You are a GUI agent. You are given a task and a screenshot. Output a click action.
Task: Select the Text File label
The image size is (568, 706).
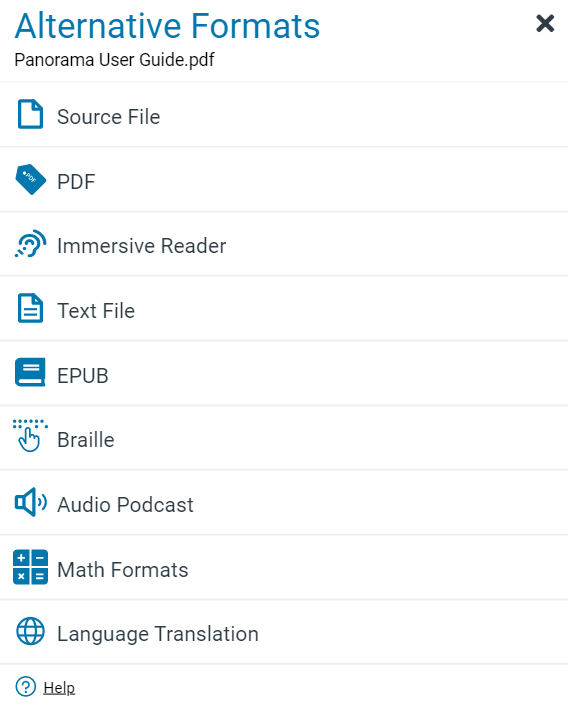click(x=96, y=311)
